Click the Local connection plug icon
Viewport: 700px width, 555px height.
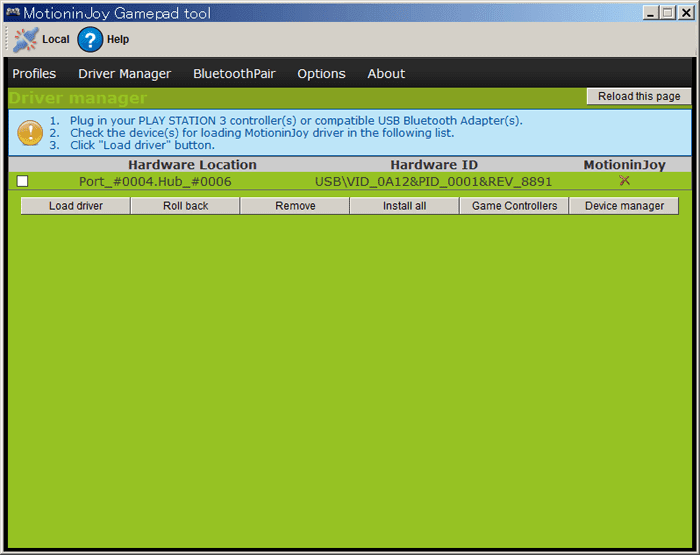[25, 39]
